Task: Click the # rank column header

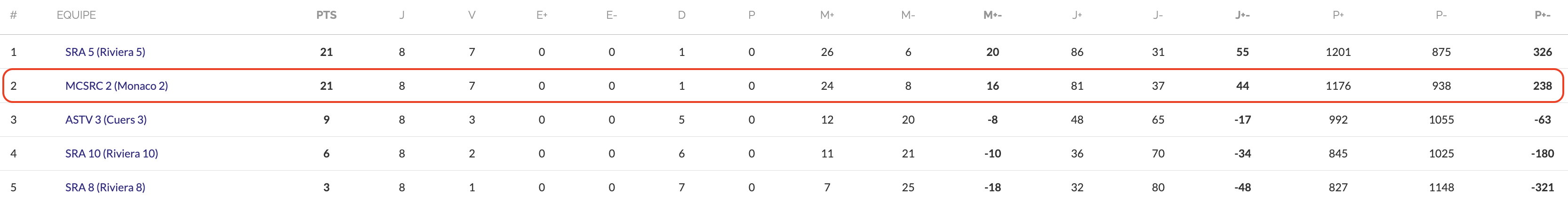Action: 13,15
